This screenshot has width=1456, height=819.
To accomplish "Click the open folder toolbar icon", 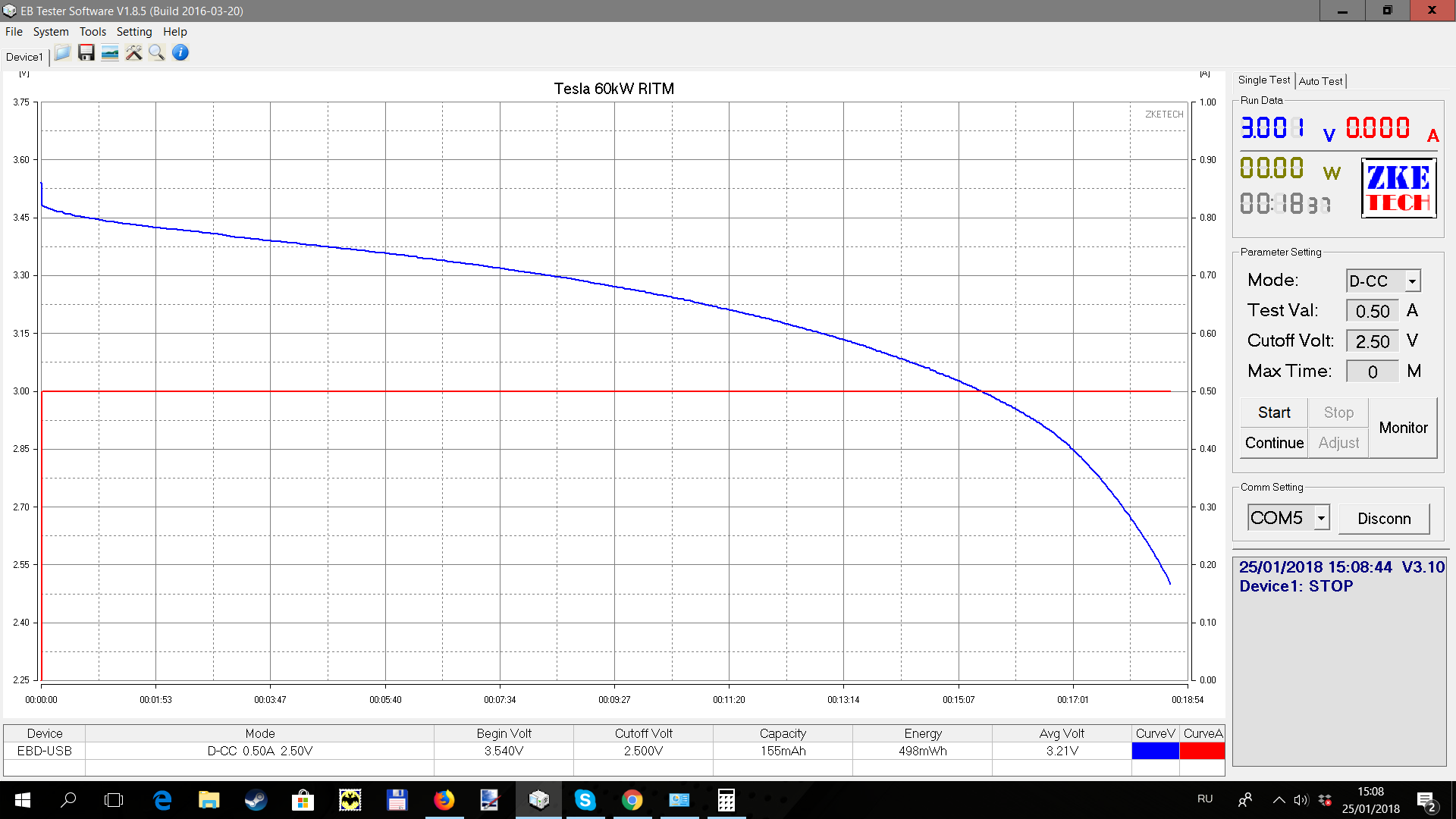I will 62,53.
